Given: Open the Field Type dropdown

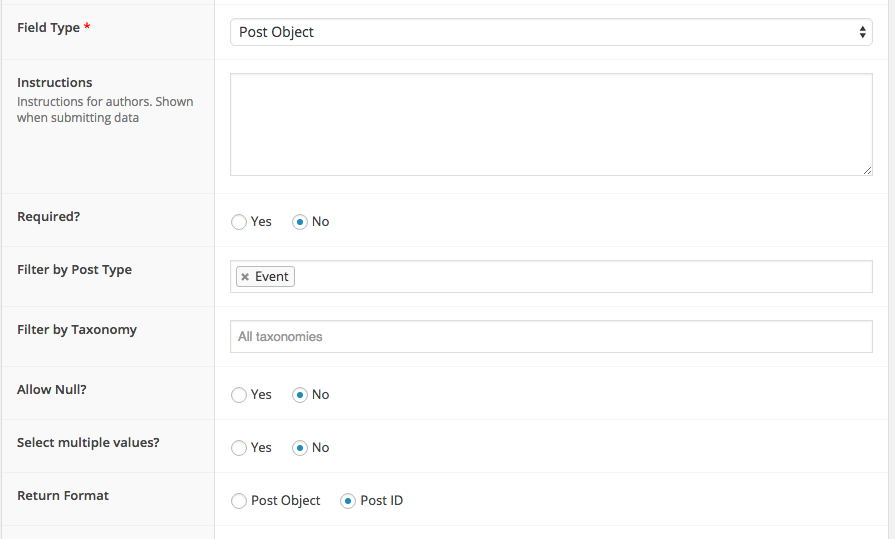Looking at the screenshot, I should (x=550, y=32).
